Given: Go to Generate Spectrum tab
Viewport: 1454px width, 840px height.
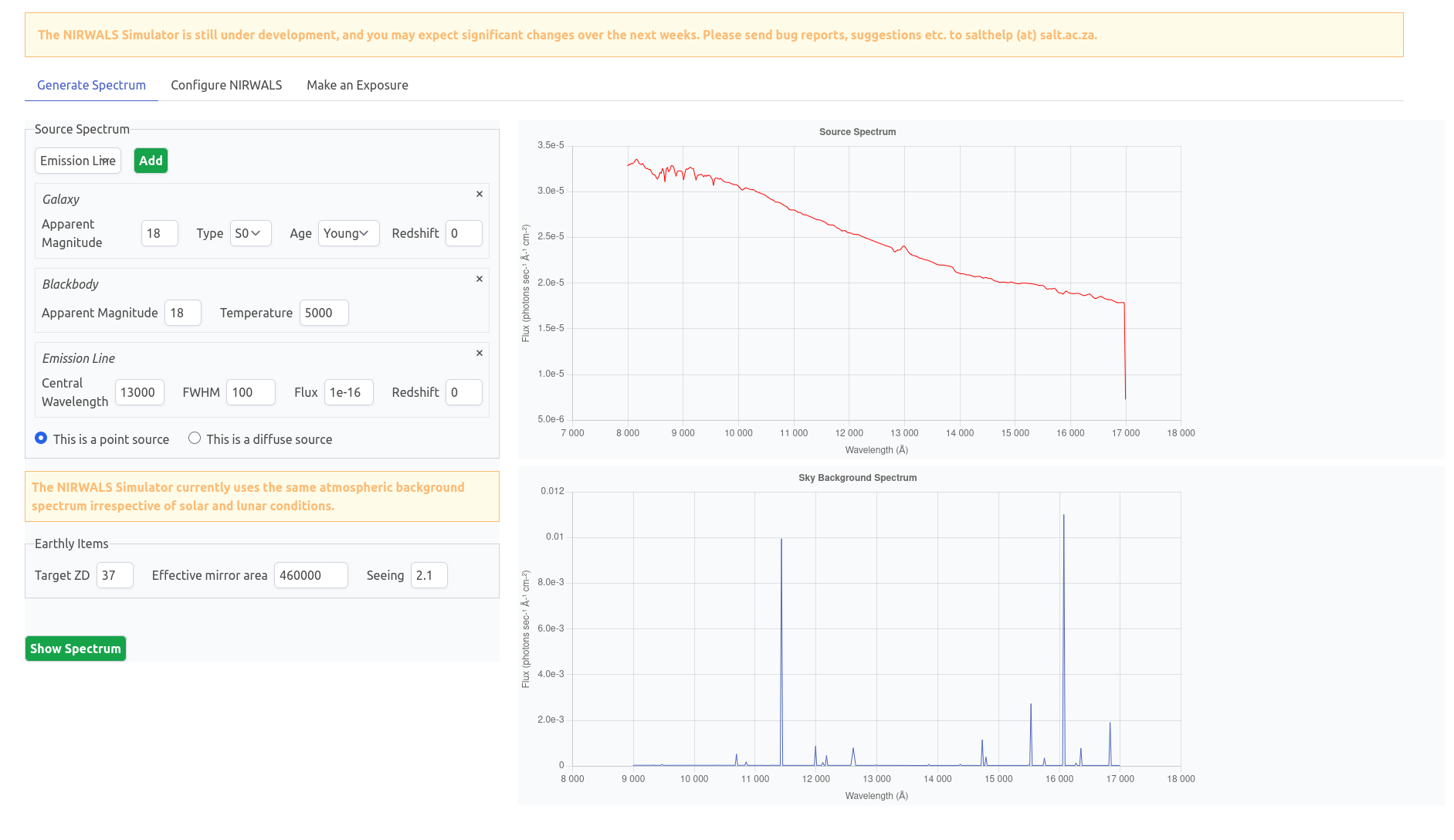Looking at the screenshot, I should 91,85.
